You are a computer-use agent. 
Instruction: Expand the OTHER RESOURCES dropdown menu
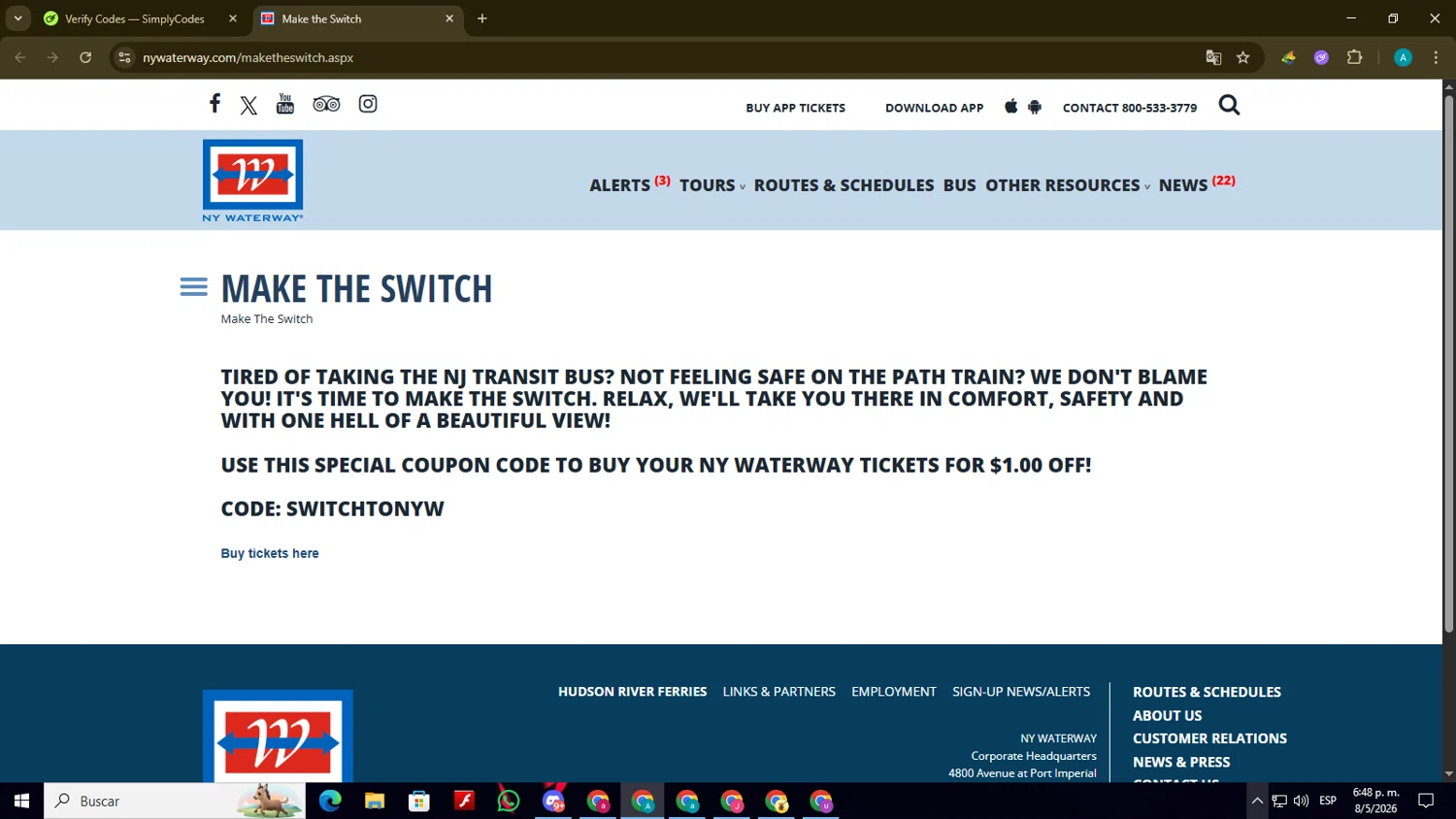(1068, 185)
